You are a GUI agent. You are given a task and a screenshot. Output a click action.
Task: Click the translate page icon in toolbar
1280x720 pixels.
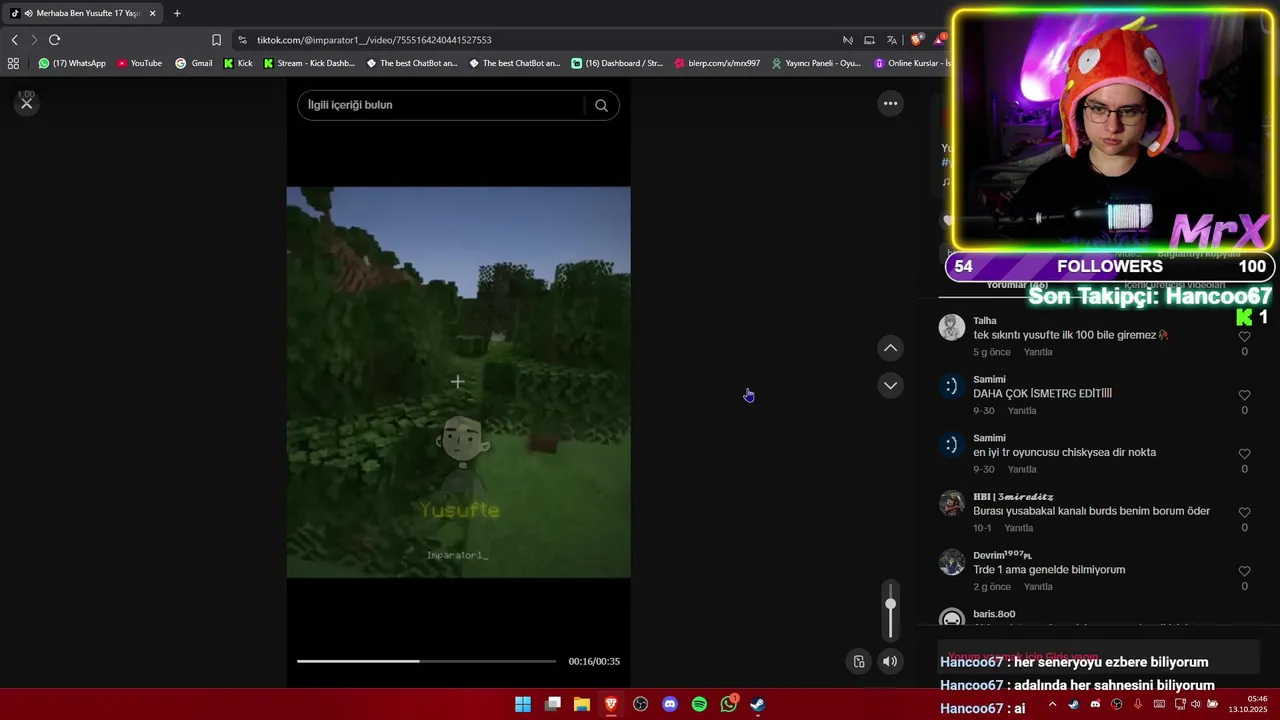coord(891,40)
